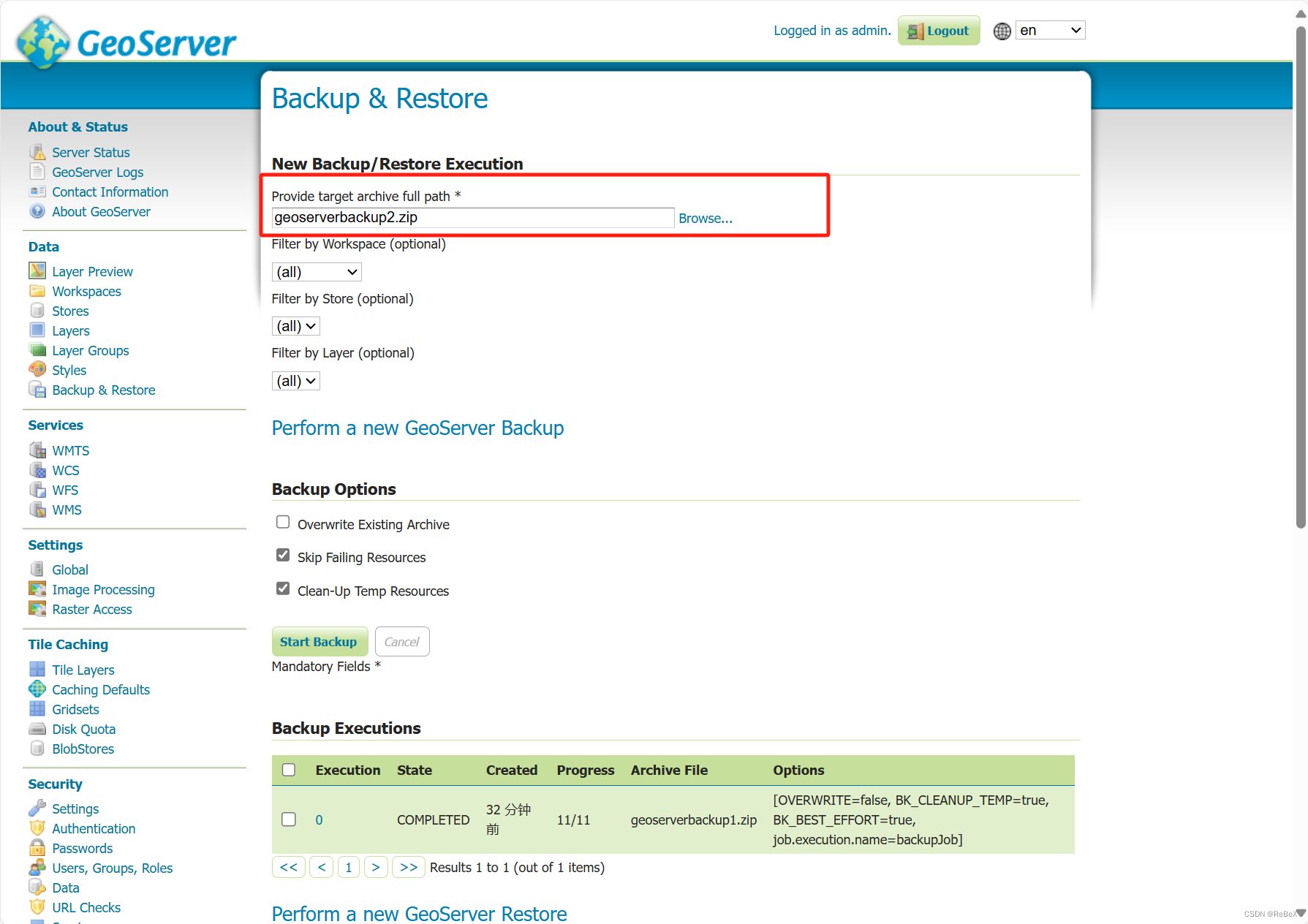The height and width of the screenshot is (924, 1308).
Task: Sort by the Archive File column header
Action: coord(669,770)
